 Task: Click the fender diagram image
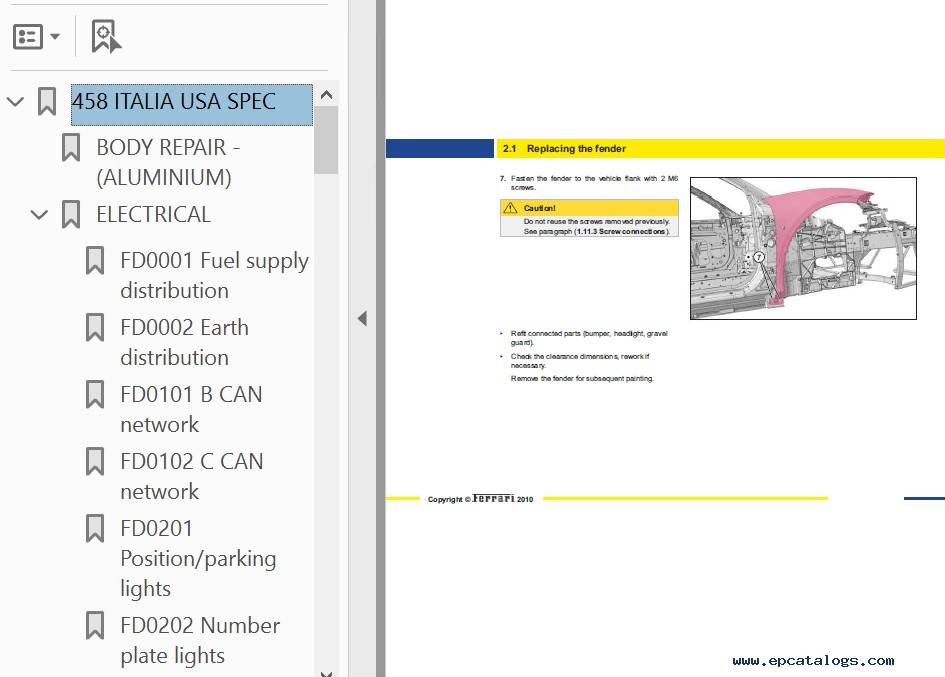[x=803, y=248]
